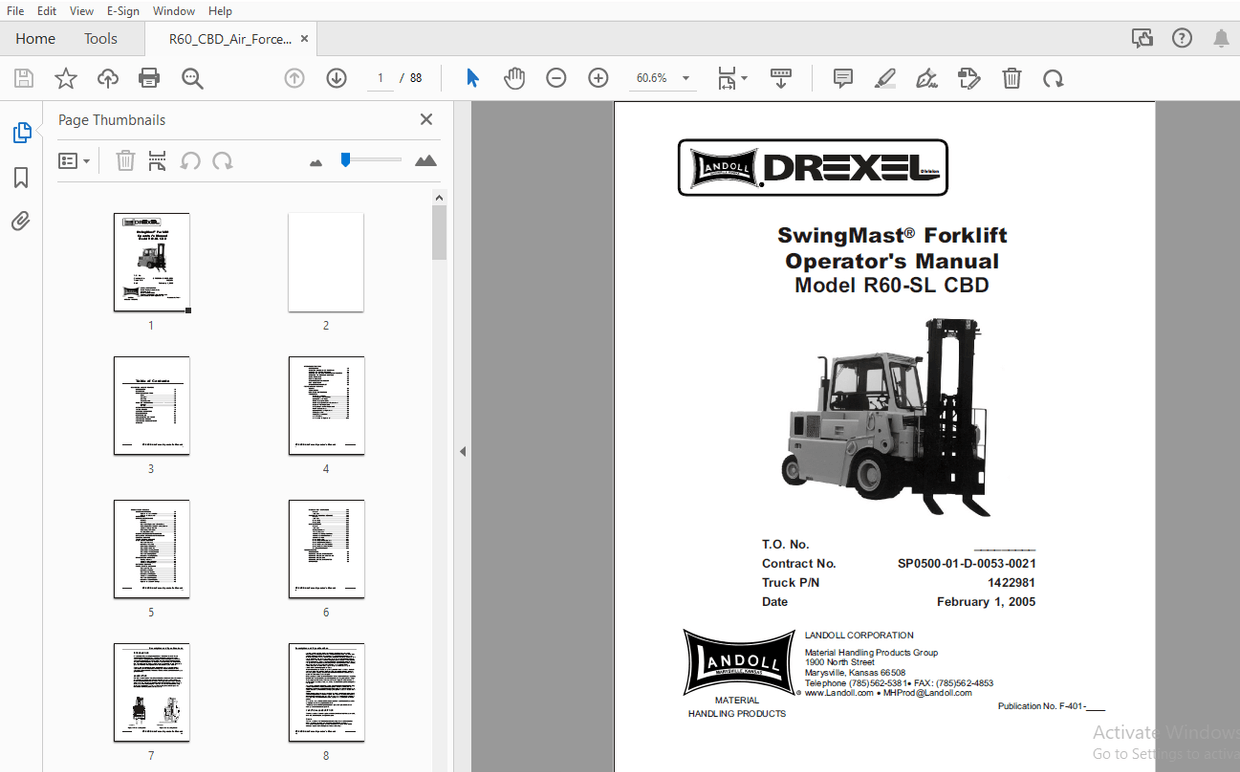
Task: Open the Add Comment sticky note tool
Action: (842, 78)
